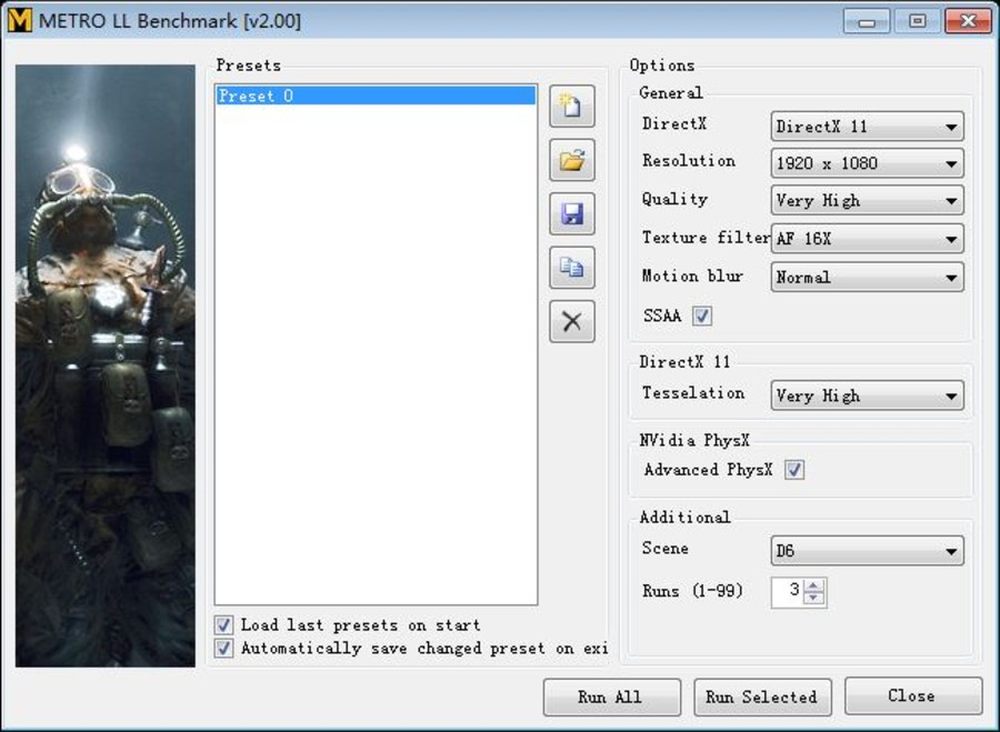Expand the Tesselation dropdown
The image size is (1000, 732).
(x=867, y=395)
